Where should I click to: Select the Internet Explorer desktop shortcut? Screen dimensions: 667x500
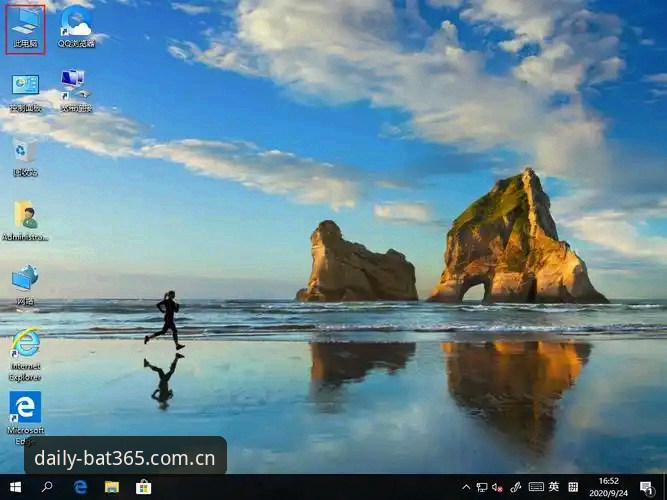(25, 354)
